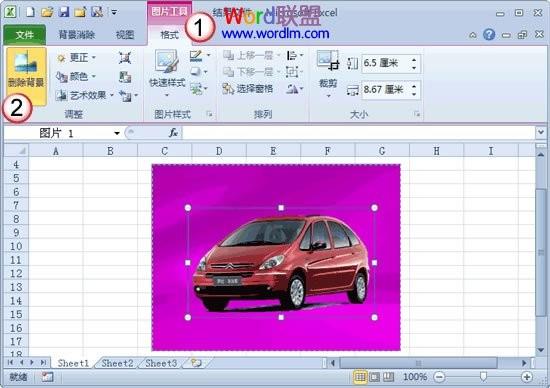550x388 pixels.
Task: Select row 5 header
Action: (16, 178)
